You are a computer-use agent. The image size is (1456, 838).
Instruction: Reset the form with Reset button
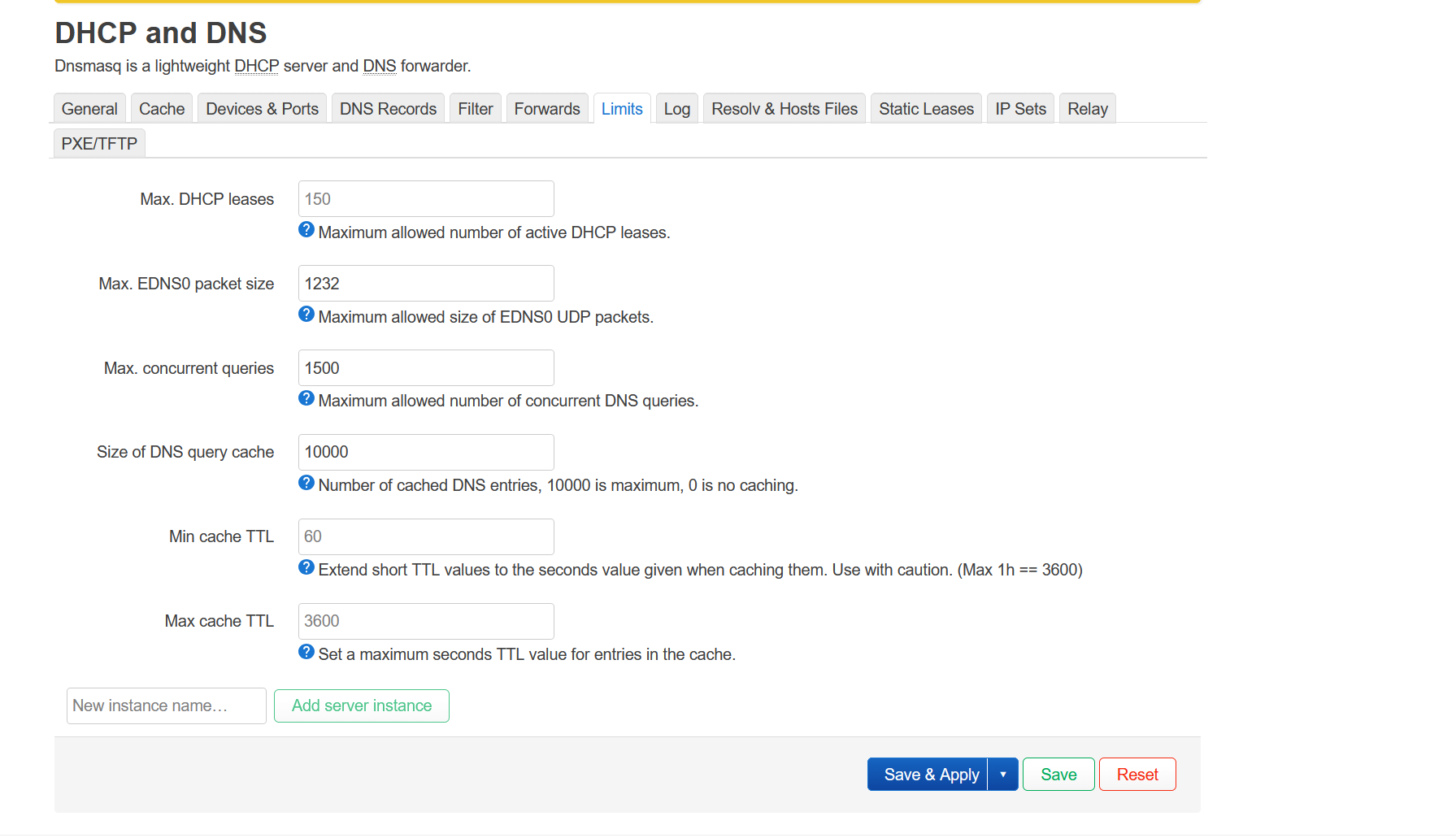[x=1137, y=775]
